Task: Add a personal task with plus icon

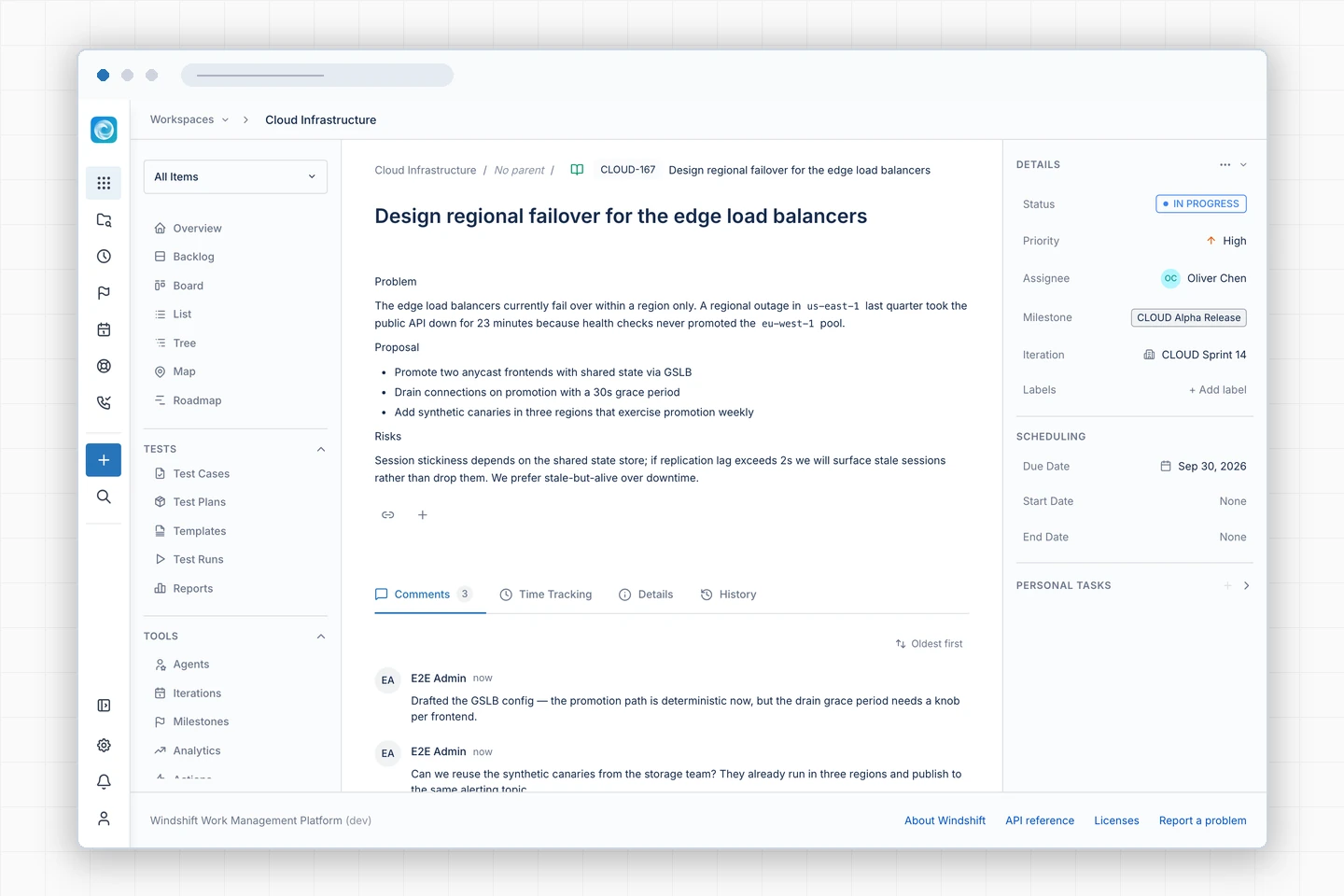Action: [1227, 586]
